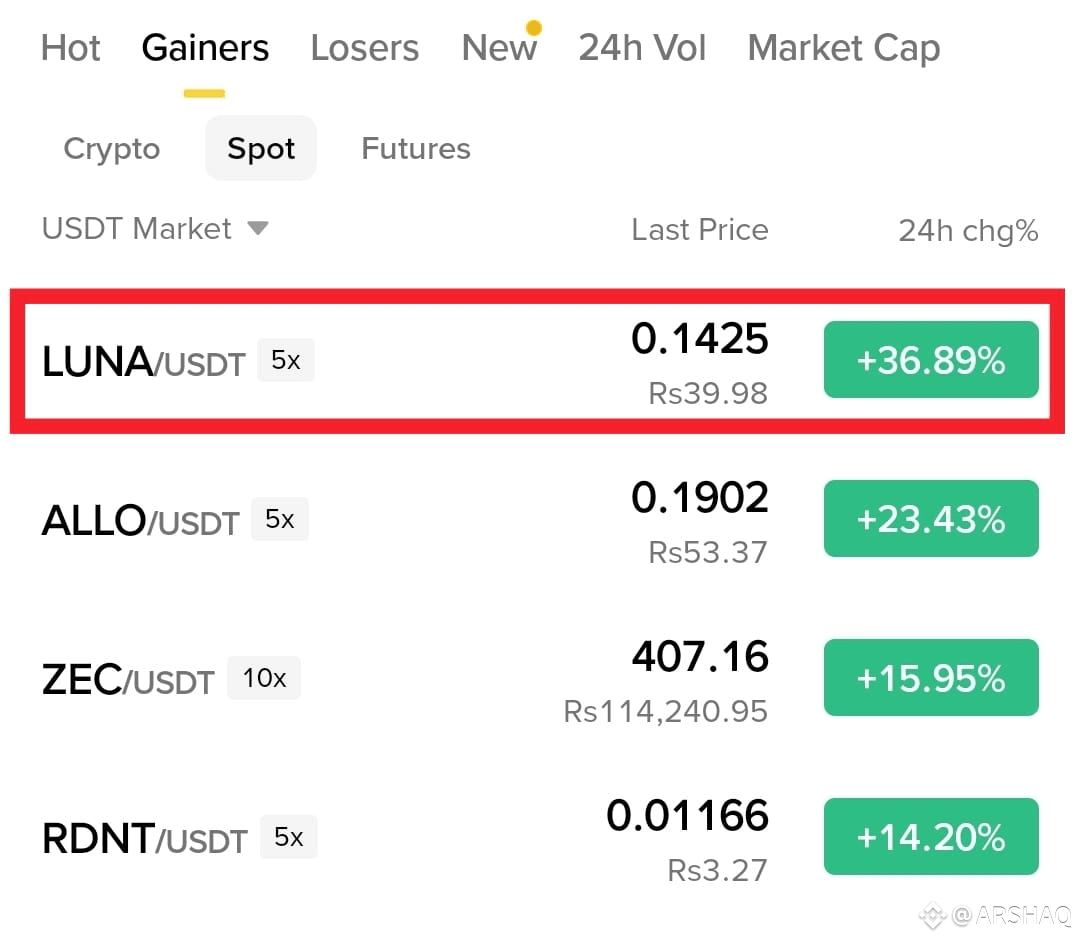
Task: Open the 24h Vol tab
Action: pos(642,48)
